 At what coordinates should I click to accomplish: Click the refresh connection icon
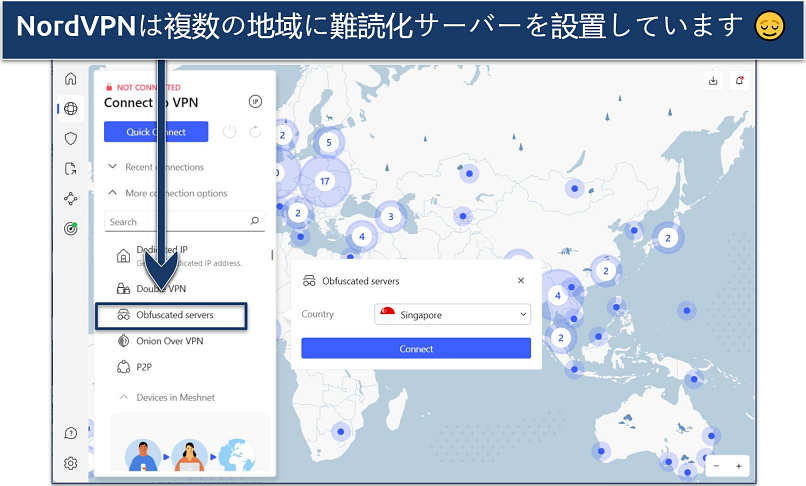[256, 132]
